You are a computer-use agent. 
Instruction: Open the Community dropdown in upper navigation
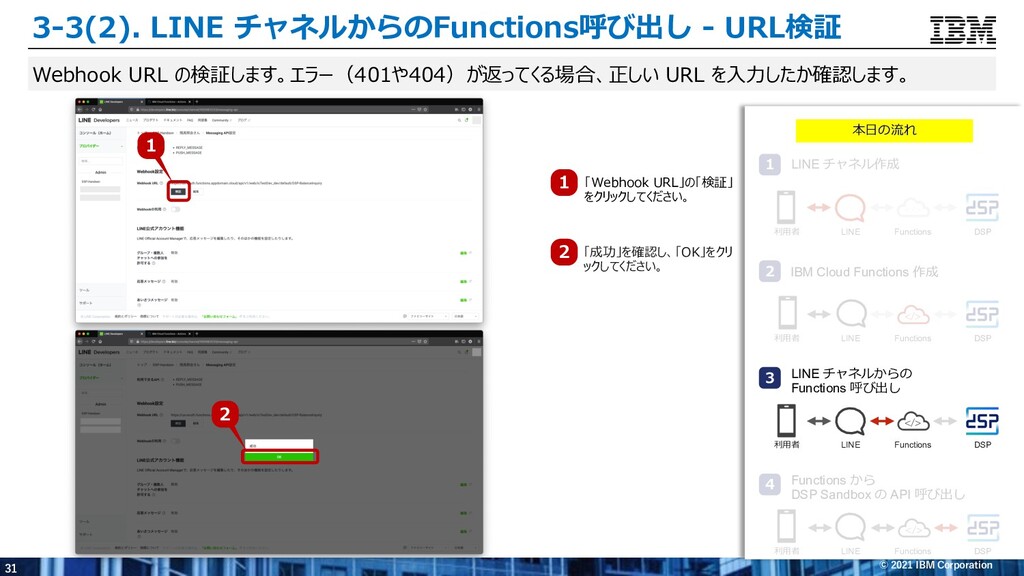pyautogui.click(x=221, y=120)
